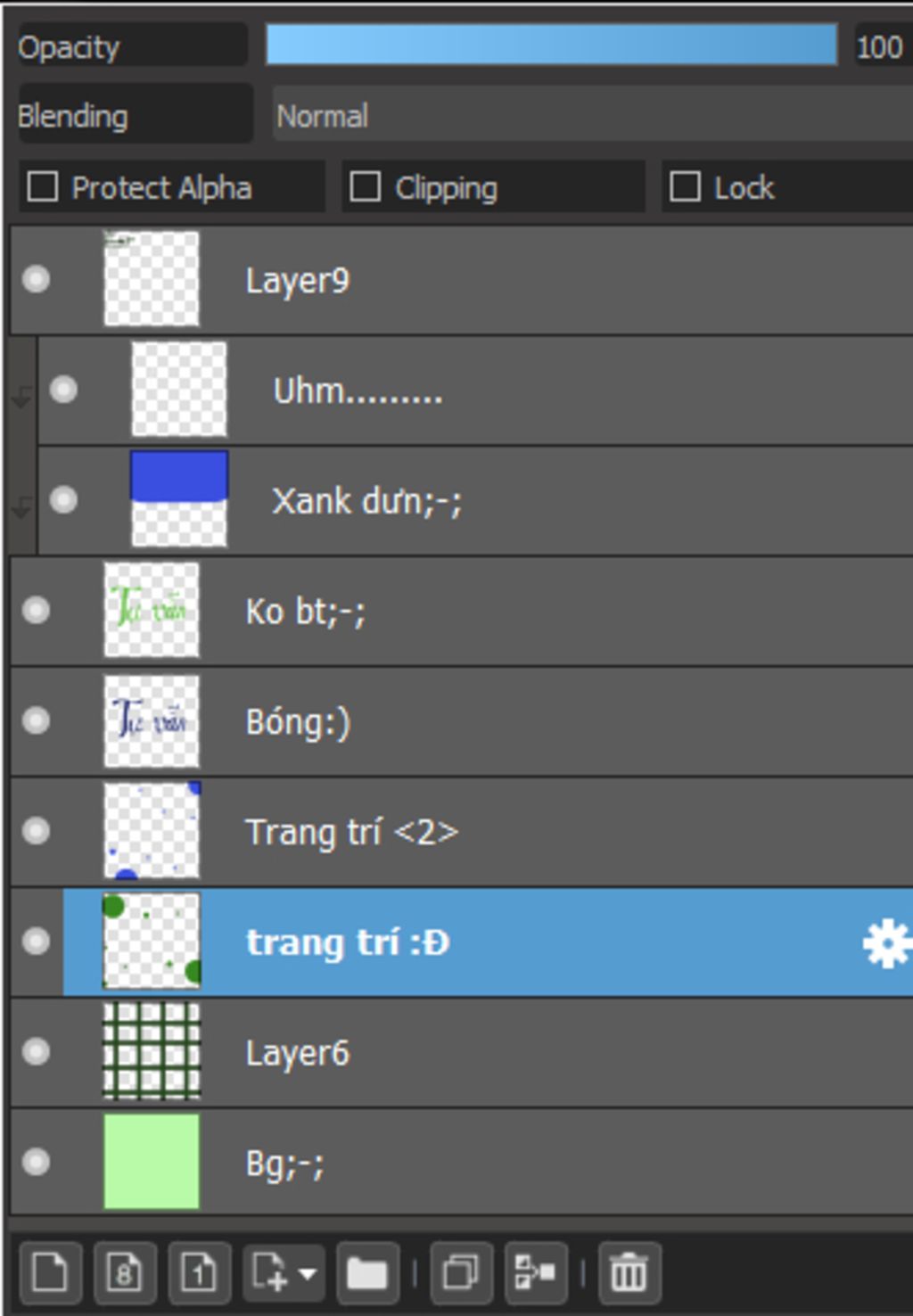Check the Lock option
The image size is (913, 1316).
point(685,187)
